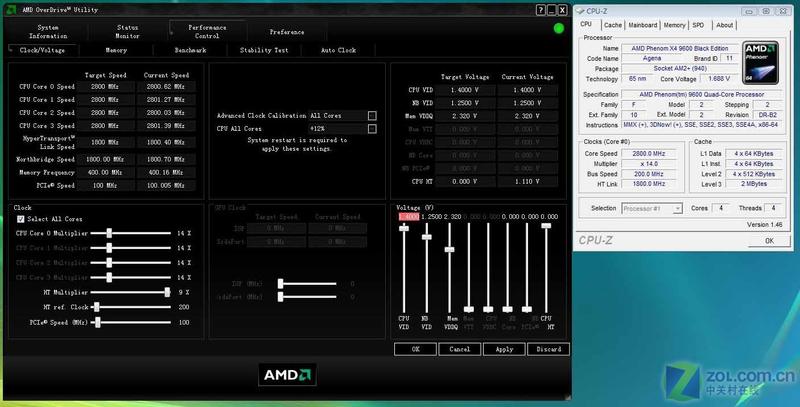This screenshot has width=800, height=407.
Task: Click the highlighted 1.4000 voltage value
Action: [409, 217]
